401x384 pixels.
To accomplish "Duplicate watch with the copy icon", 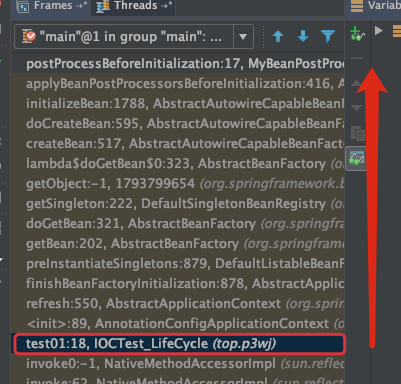I will [358, 133].
